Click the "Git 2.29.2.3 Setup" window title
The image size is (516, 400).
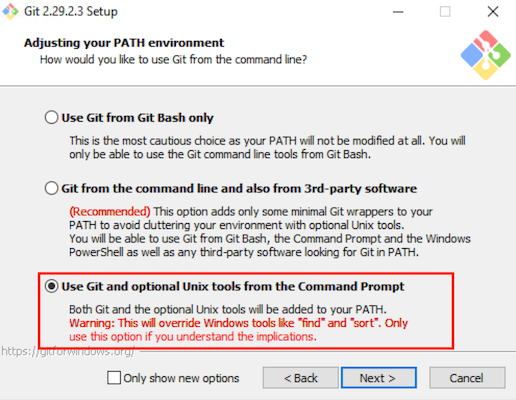click(71, 11)
